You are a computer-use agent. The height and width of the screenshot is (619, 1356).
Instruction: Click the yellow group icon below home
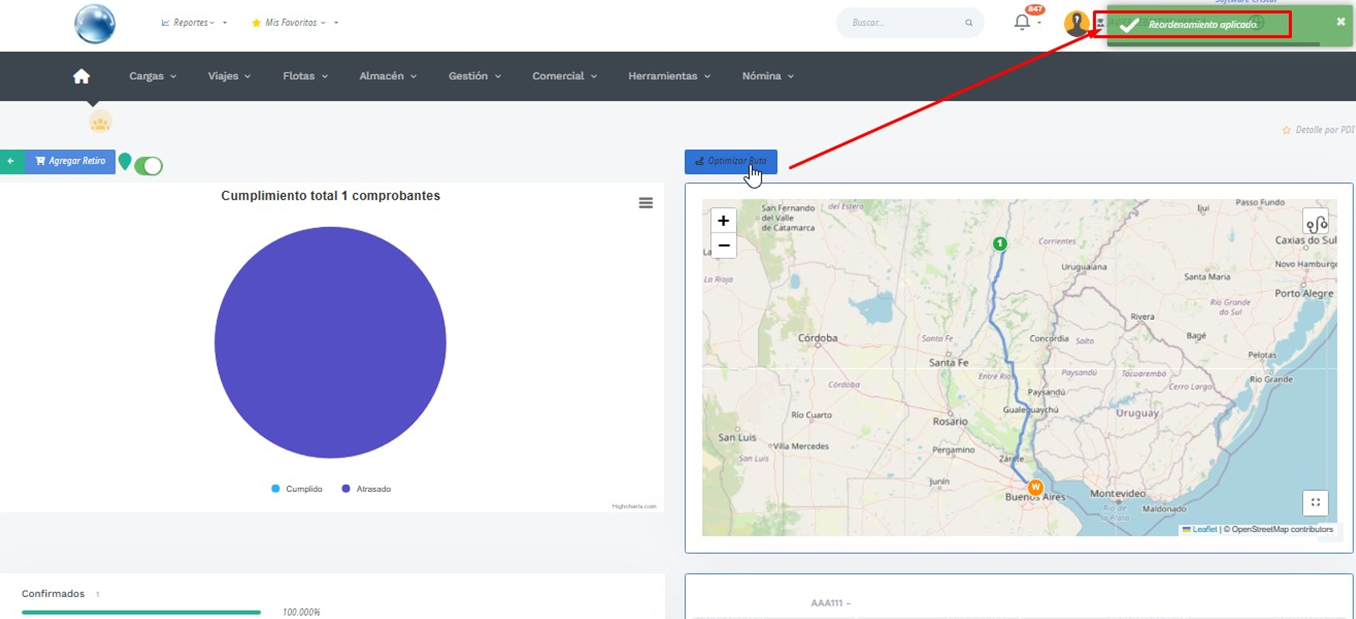(x=99, y=122)
